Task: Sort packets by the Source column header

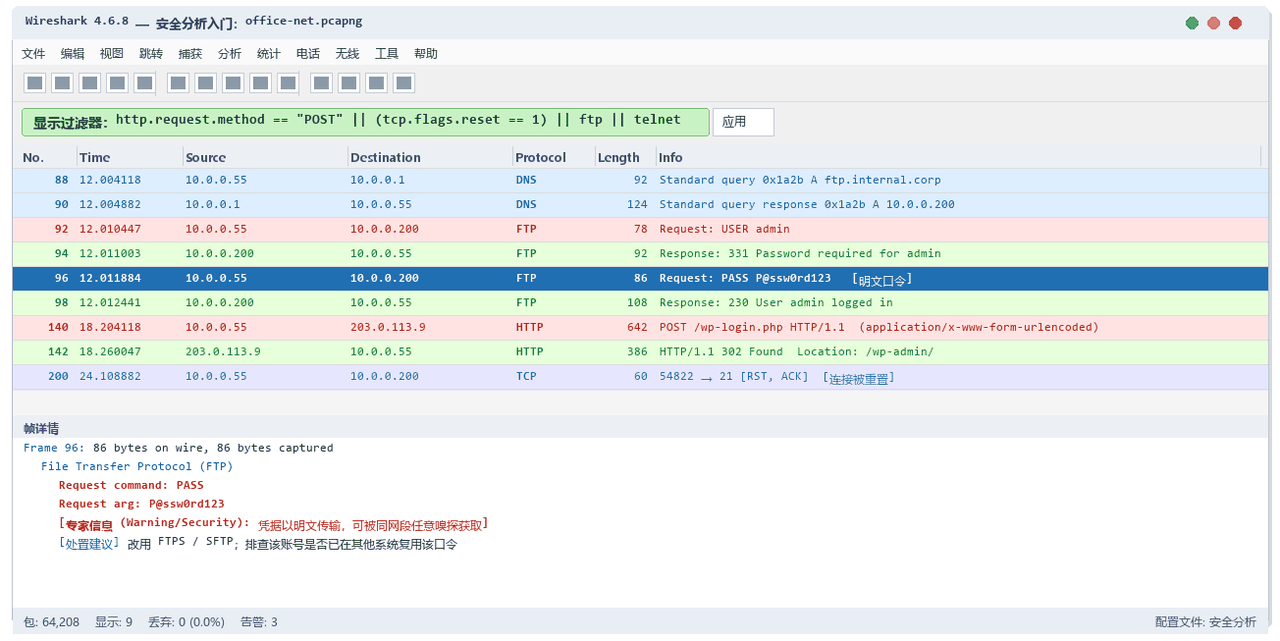Action: [x=264, y=157]
